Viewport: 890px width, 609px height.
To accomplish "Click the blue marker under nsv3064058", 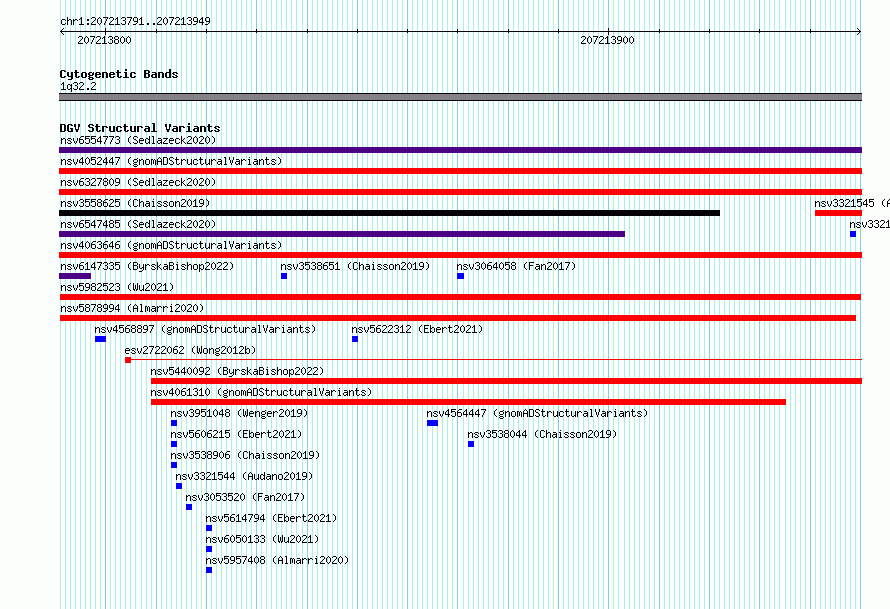I will click(x=460, y=276).
